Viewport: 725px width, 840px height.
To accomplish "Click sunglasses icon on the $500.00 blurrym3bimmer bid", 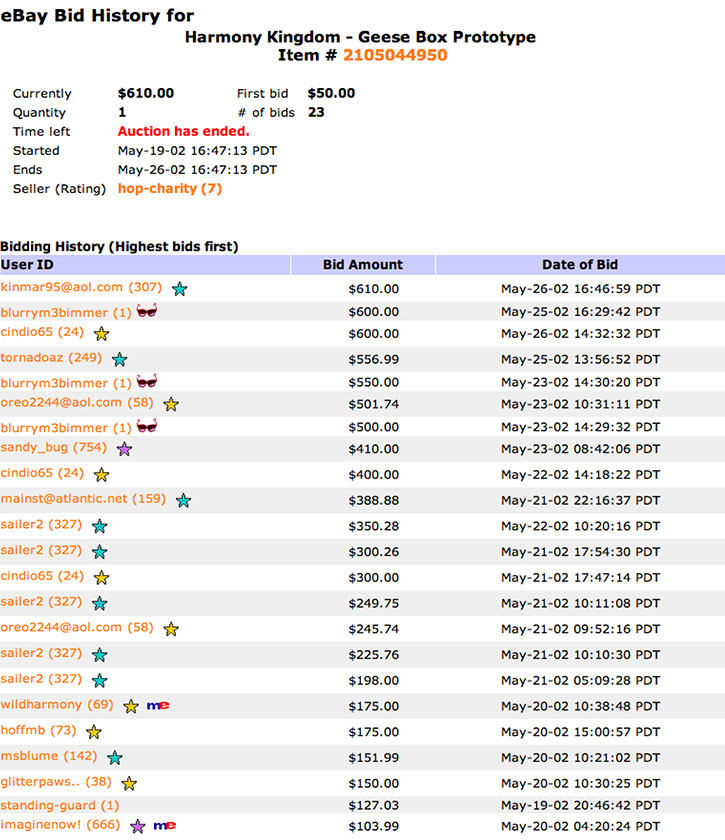I will point(147,426).
